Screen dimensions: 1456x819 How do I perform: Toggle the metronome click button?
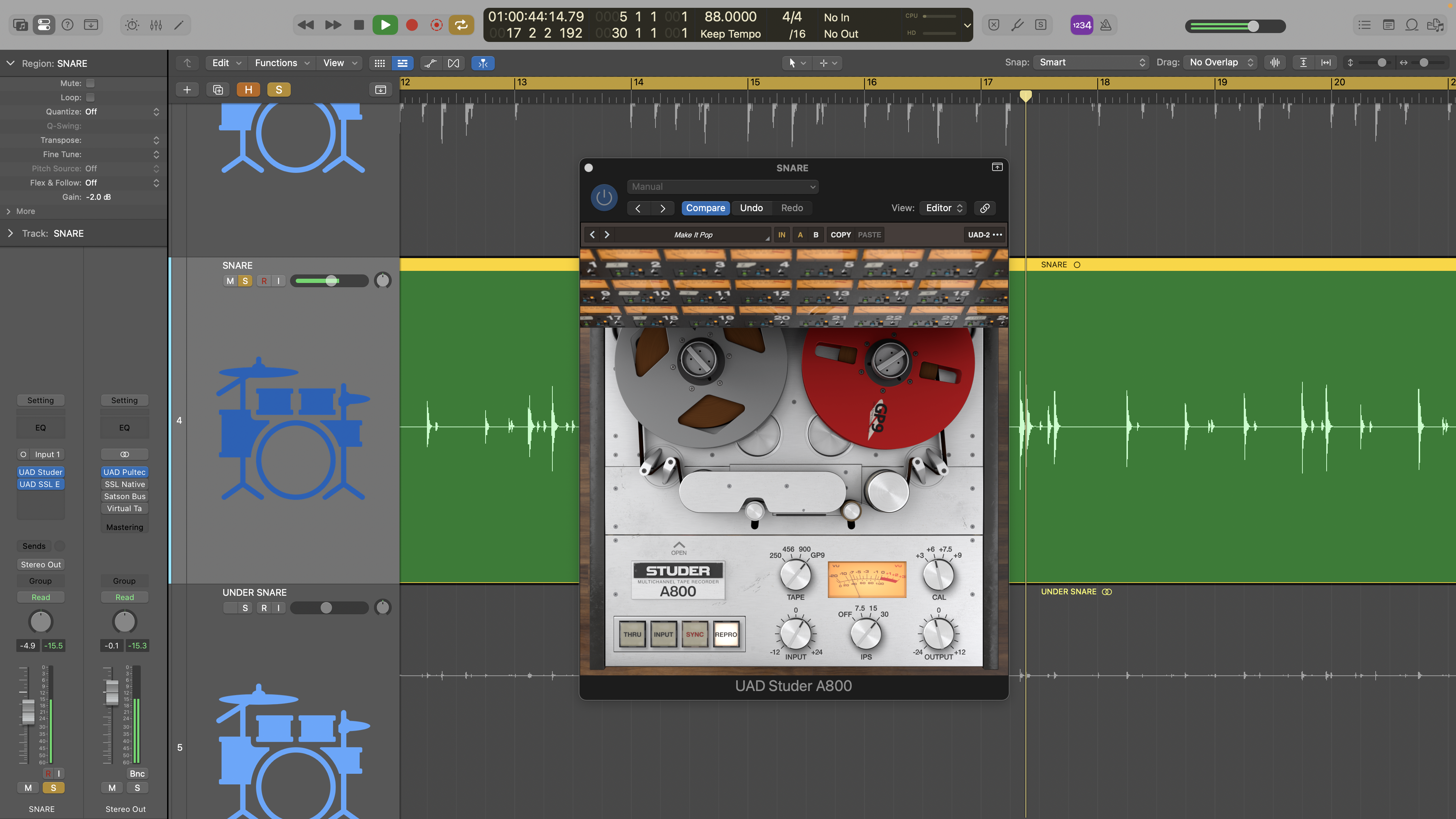coord(1106,25)
